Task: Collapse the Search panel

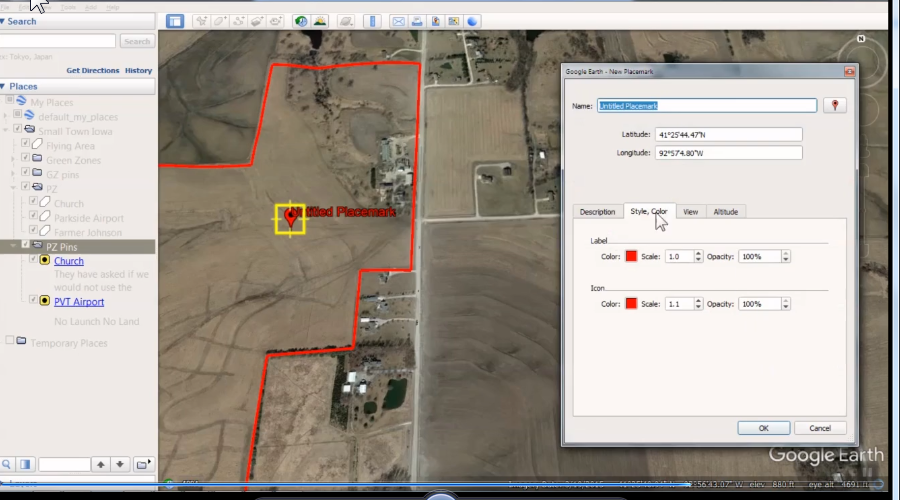Action: [x=3, y=21]
